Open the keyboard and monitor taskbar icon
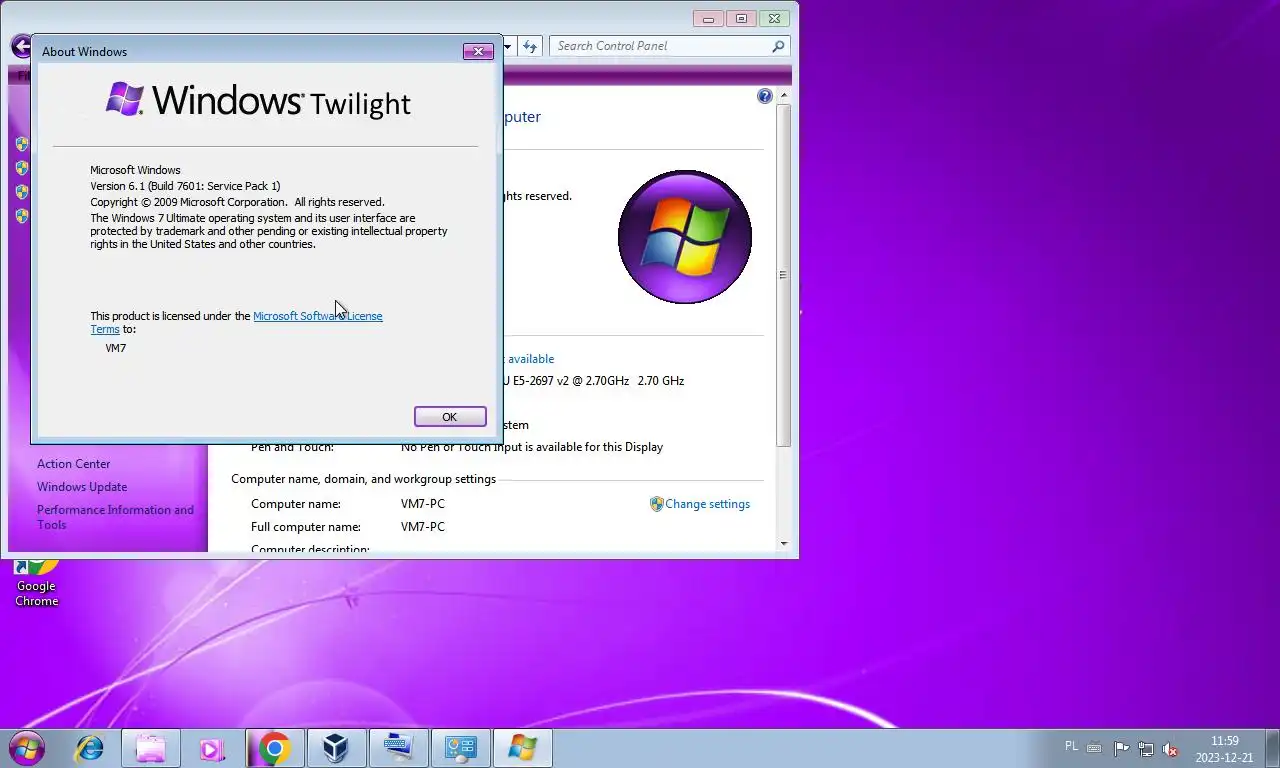This screenshot has width=1280, height=768. coord(398,748)
